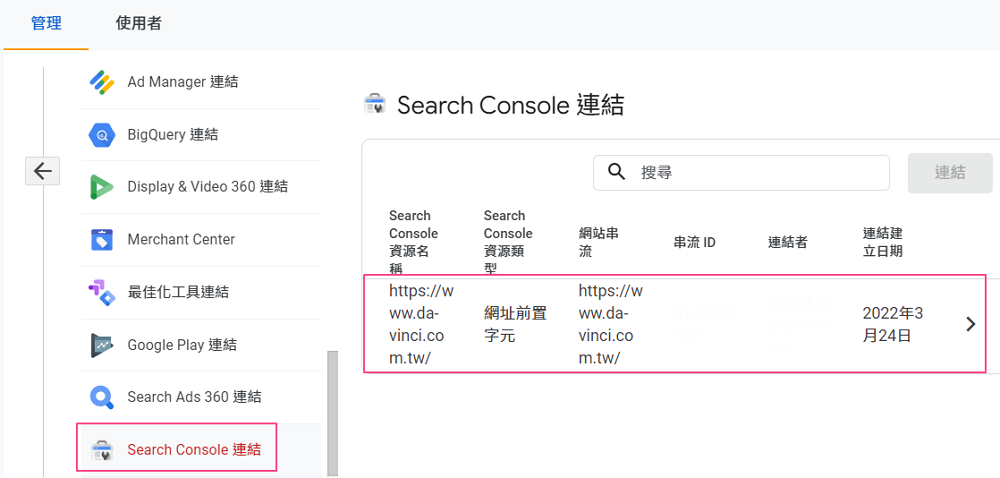Focus the 搜尋 input field

point(741,172)
